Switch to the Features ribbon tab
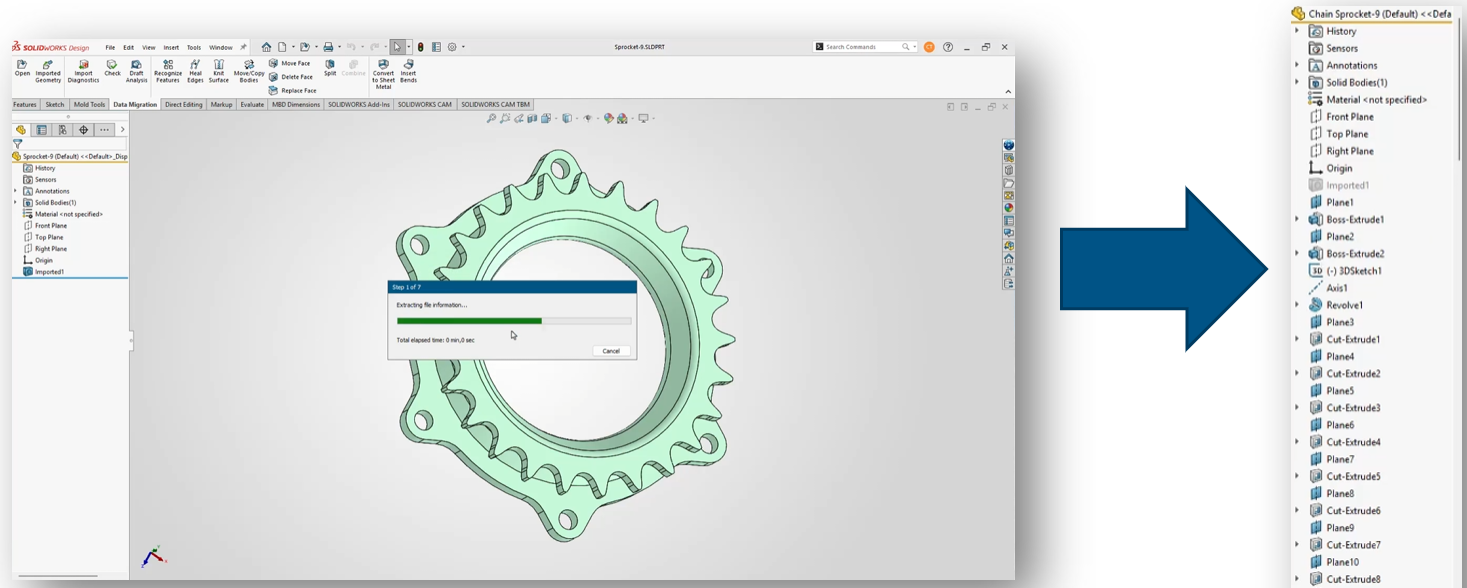The width and height of the screenshot is (1467, 588). [x=25, y=104]
